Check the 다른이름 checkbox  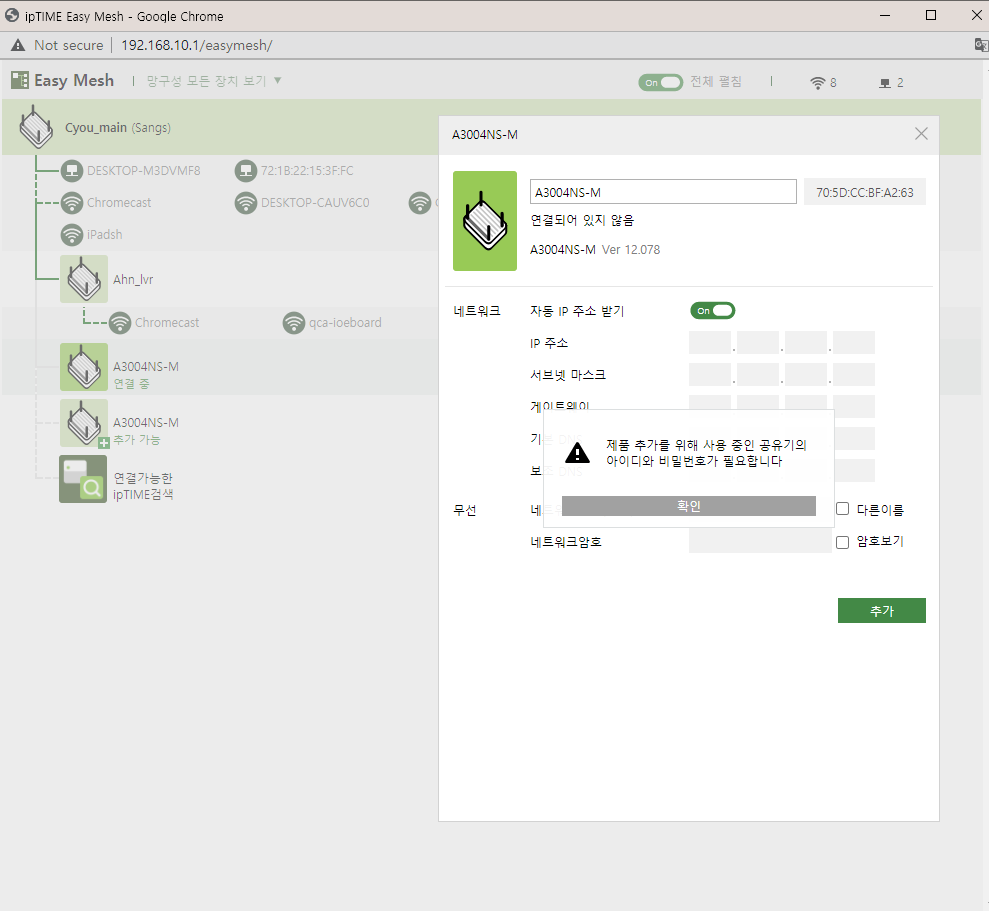843,509
